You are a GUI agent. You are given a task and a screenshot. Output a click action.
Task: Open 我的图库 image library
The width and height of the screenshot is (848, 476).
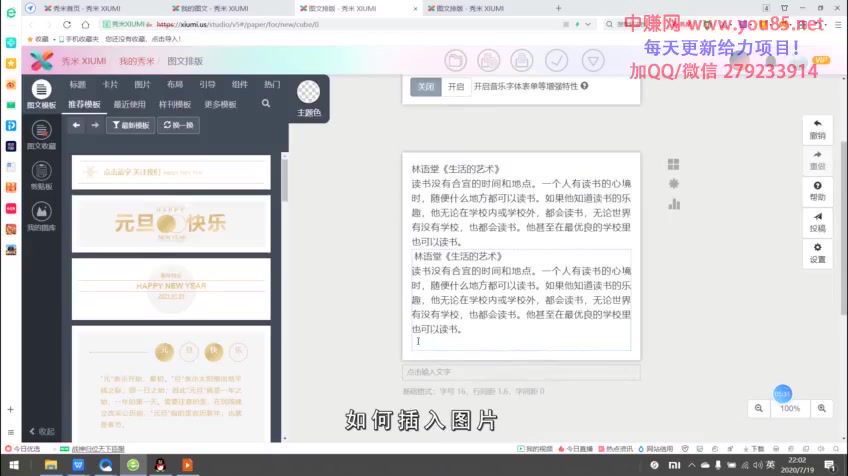point(42,216)
